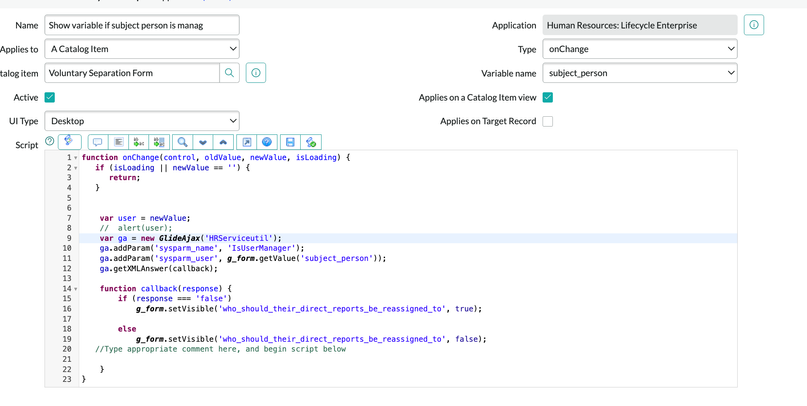The width and height of the screenshot is (807, 406).
Task: Click 'var user = newValue' line
Action: (x=145, y=218)
